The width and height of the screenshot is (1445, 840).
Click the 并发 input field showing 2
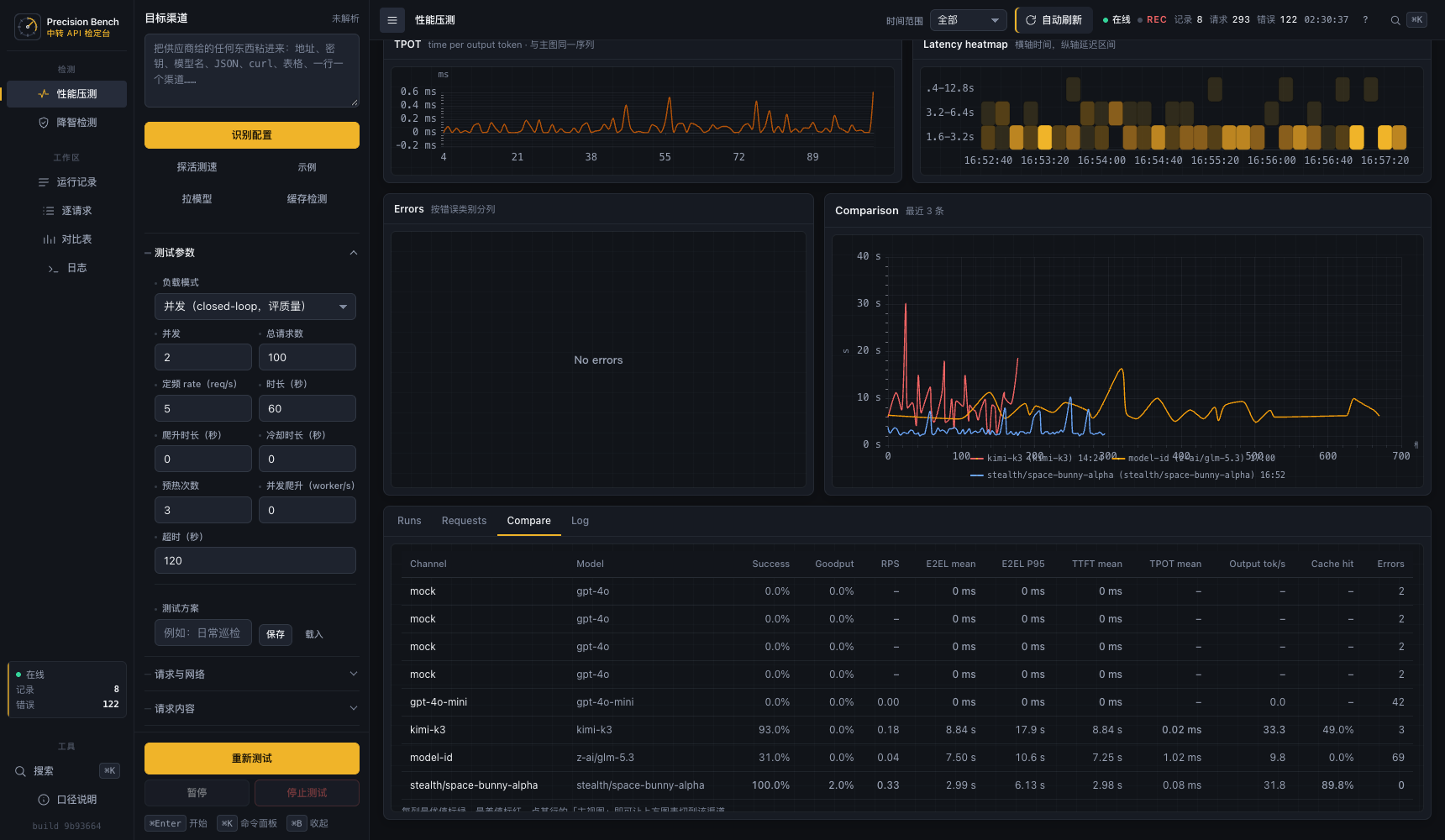pos(203,357)
